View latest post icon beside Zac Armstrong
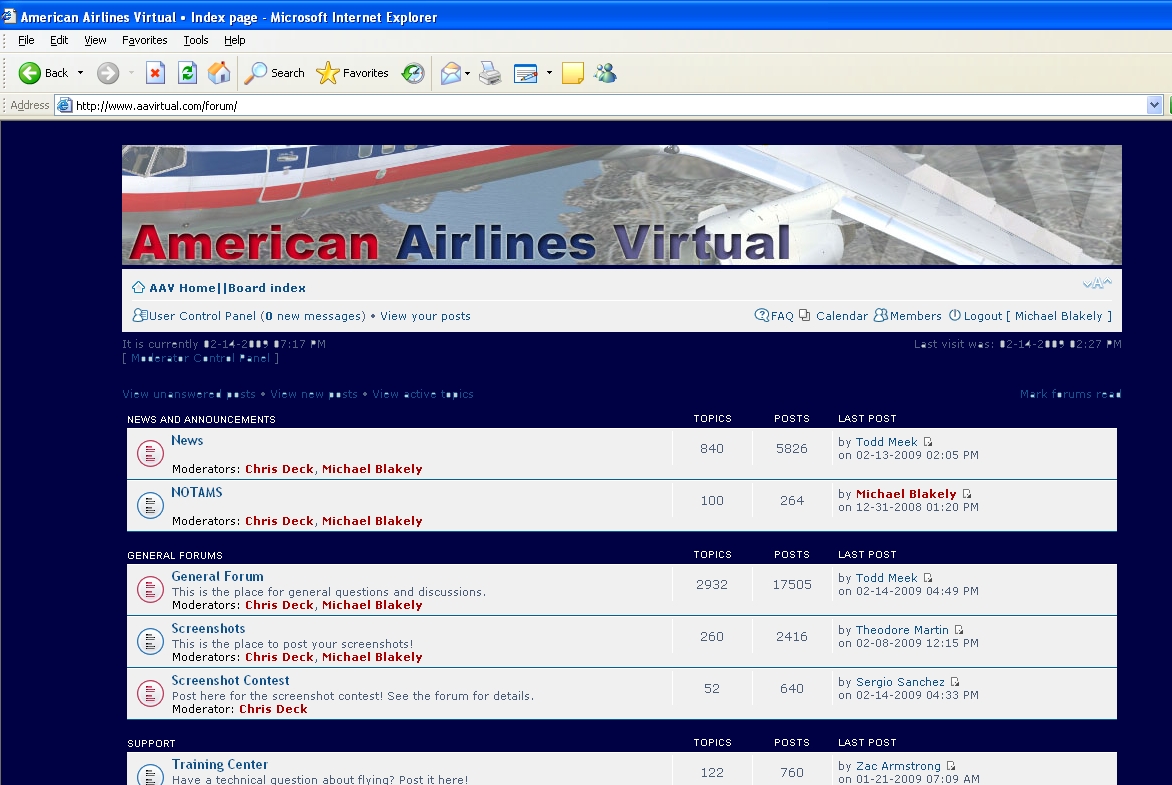This screenshot has height=785, width=1172. click(951, 766)
